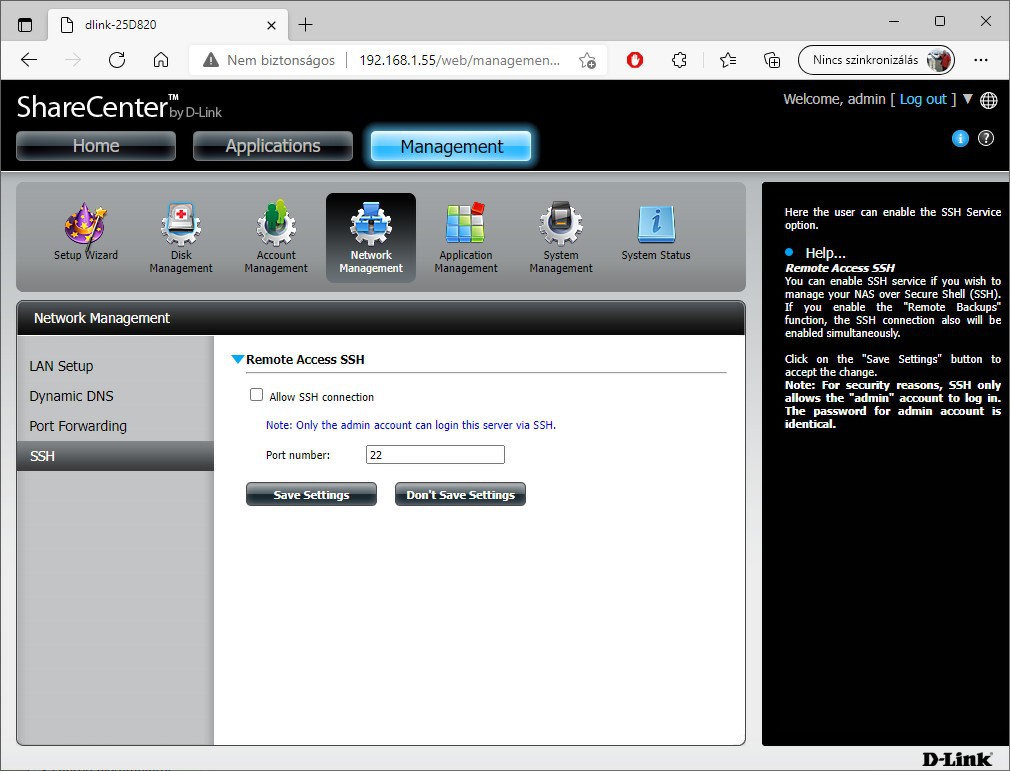Click the admin account SSH note text
The width and height of the screenshot is (1010, 771).
click(x=410, y=425)
